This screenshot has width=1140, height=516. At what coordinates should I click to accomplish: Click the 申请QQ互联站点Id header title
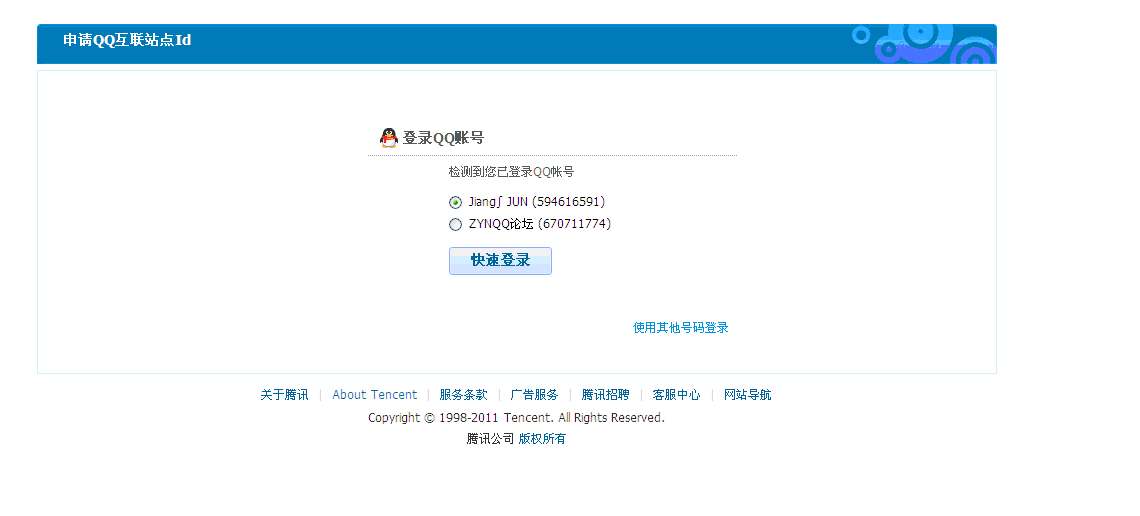(127, 40)
